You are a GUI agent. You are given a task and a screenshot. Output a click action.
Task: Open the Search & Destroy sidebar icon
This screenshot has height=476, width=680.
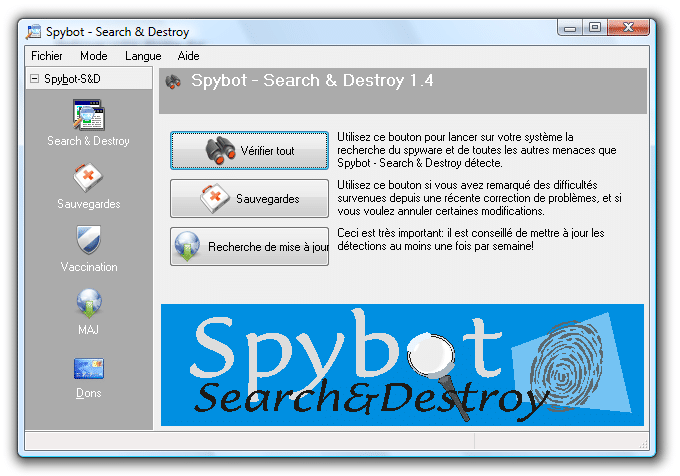tap(88, 115)
